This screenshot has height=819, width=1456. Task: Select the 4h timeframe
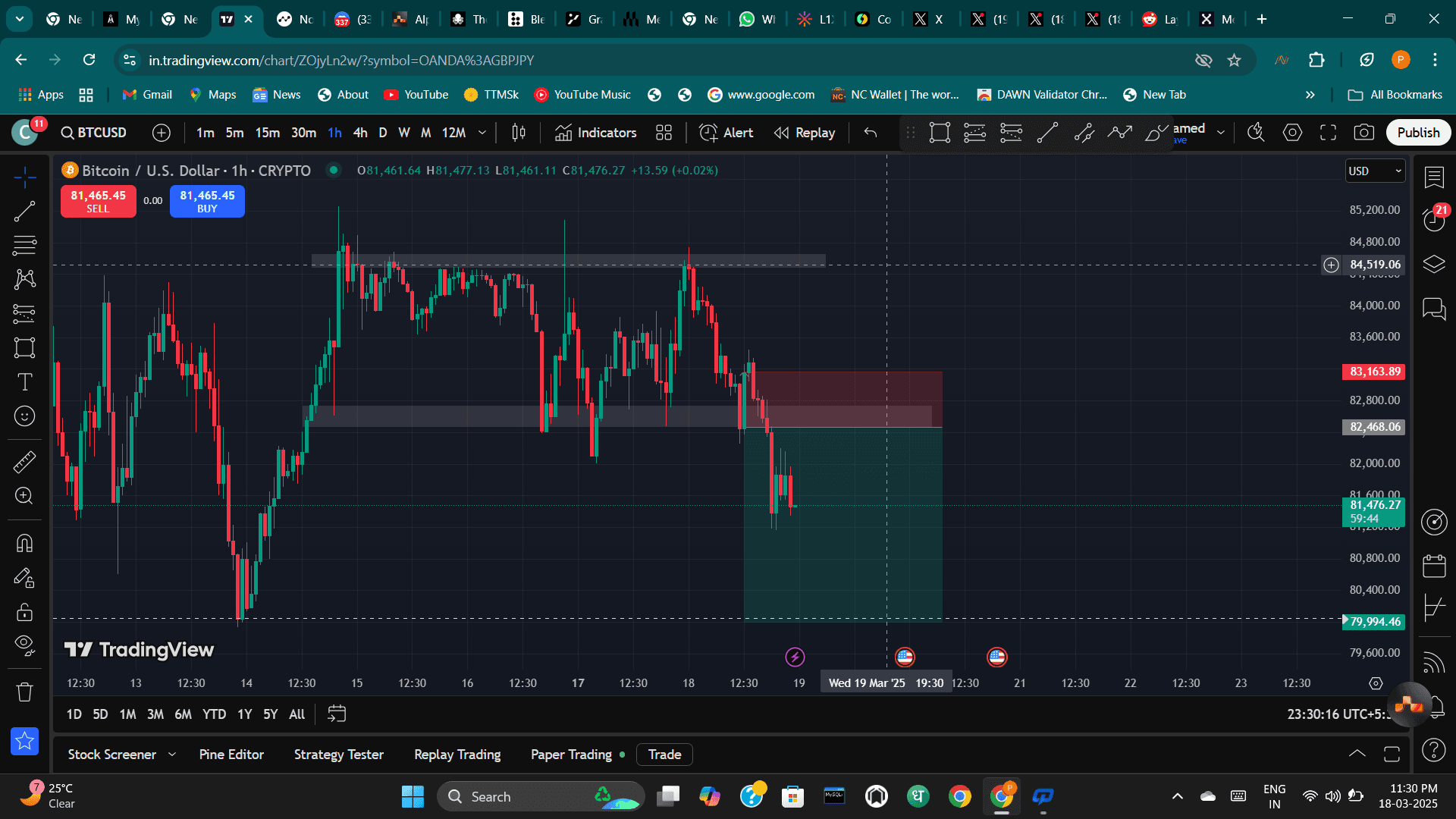click(360, 133)
